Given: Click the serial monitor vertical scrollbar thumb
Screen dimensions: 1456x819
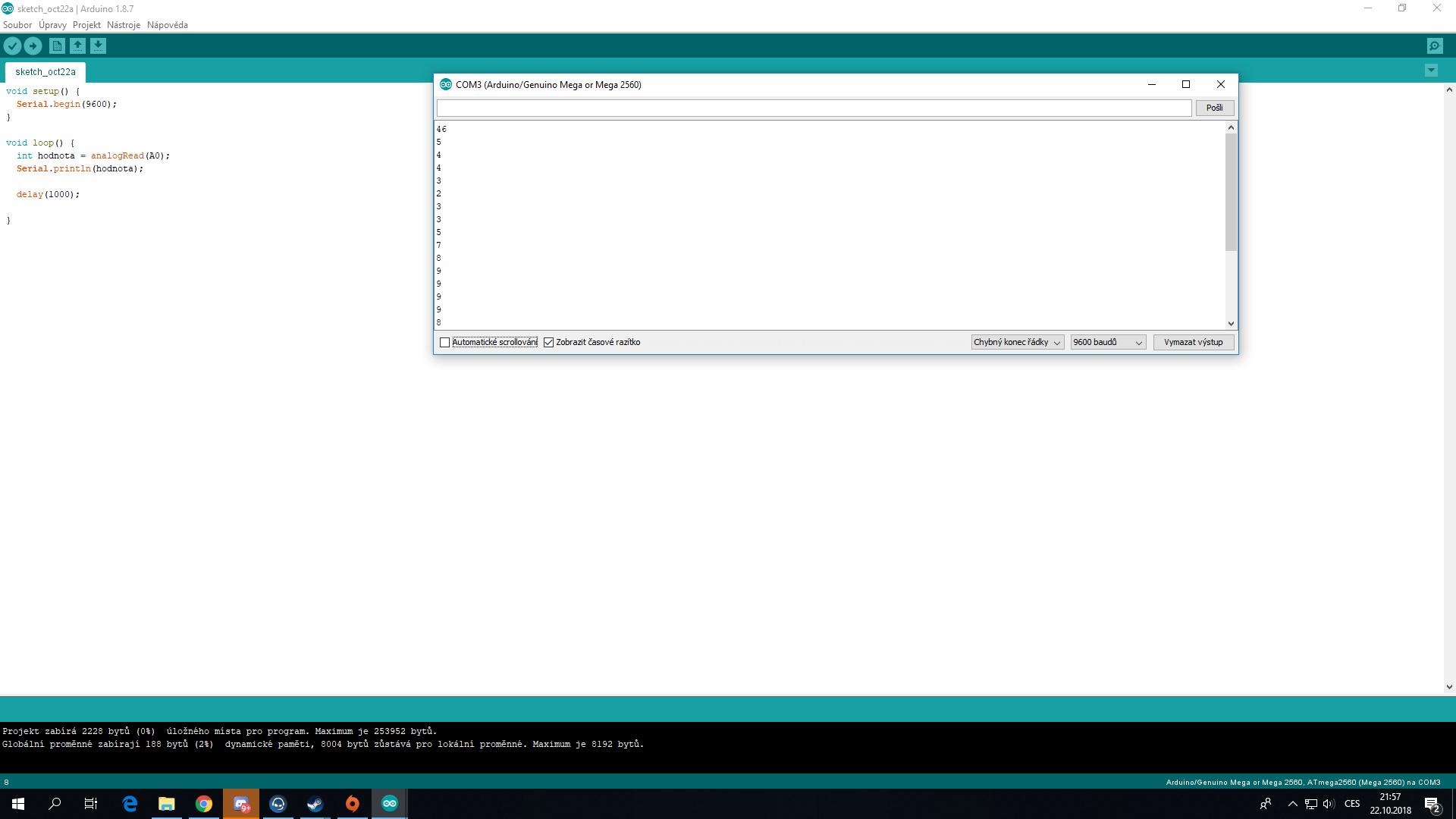Looking at the screenshot, I should coord(1231,193).
